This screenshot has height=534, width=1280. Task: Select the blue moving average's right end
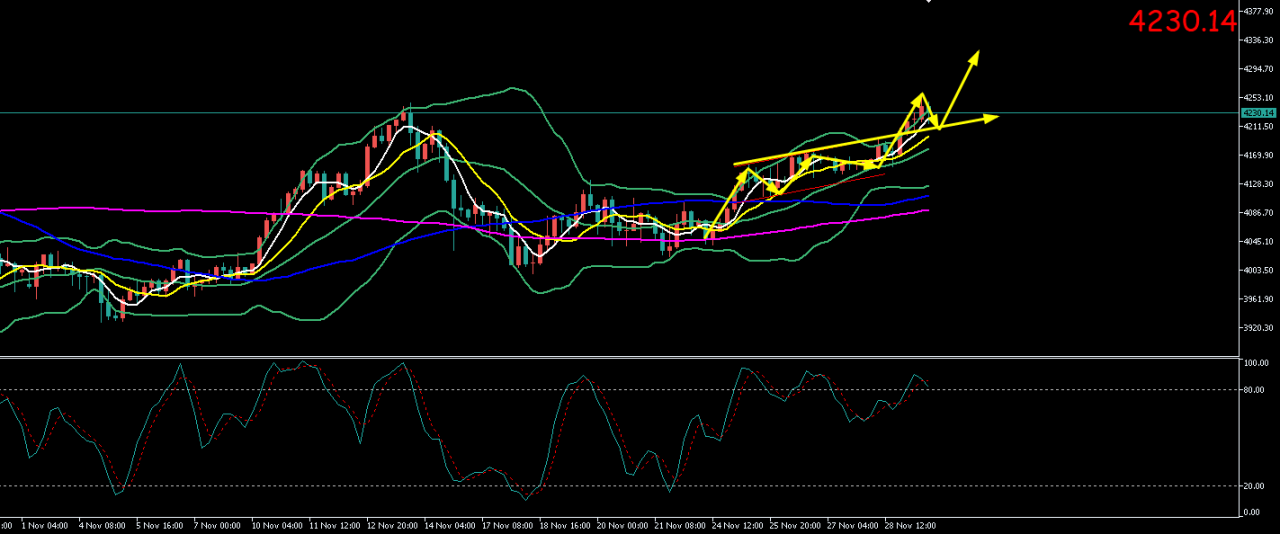point(928,197)
